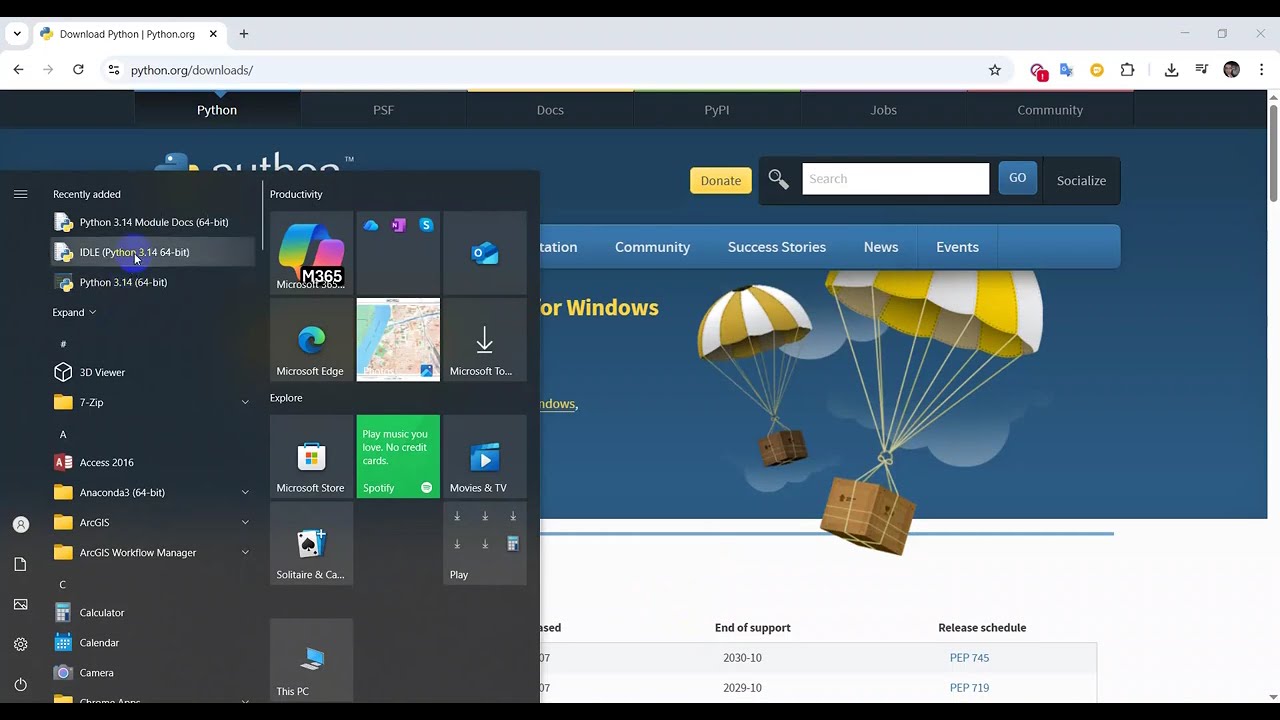Bookmark this page with the star
The width and height of the screenshot is (1280, 720).
994,70
